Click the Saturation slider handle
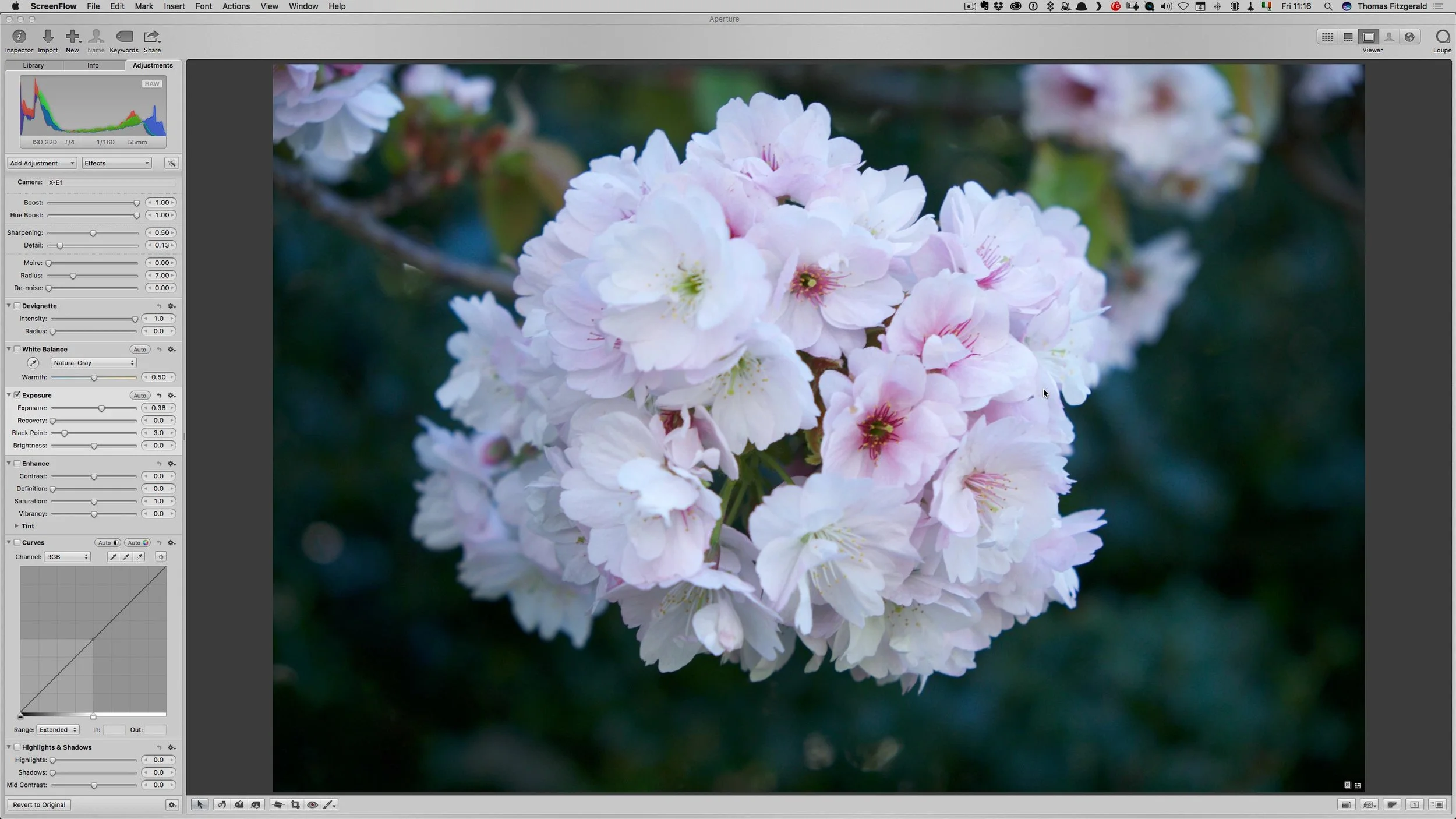The image size is (1456, 819). coord(94,502)
